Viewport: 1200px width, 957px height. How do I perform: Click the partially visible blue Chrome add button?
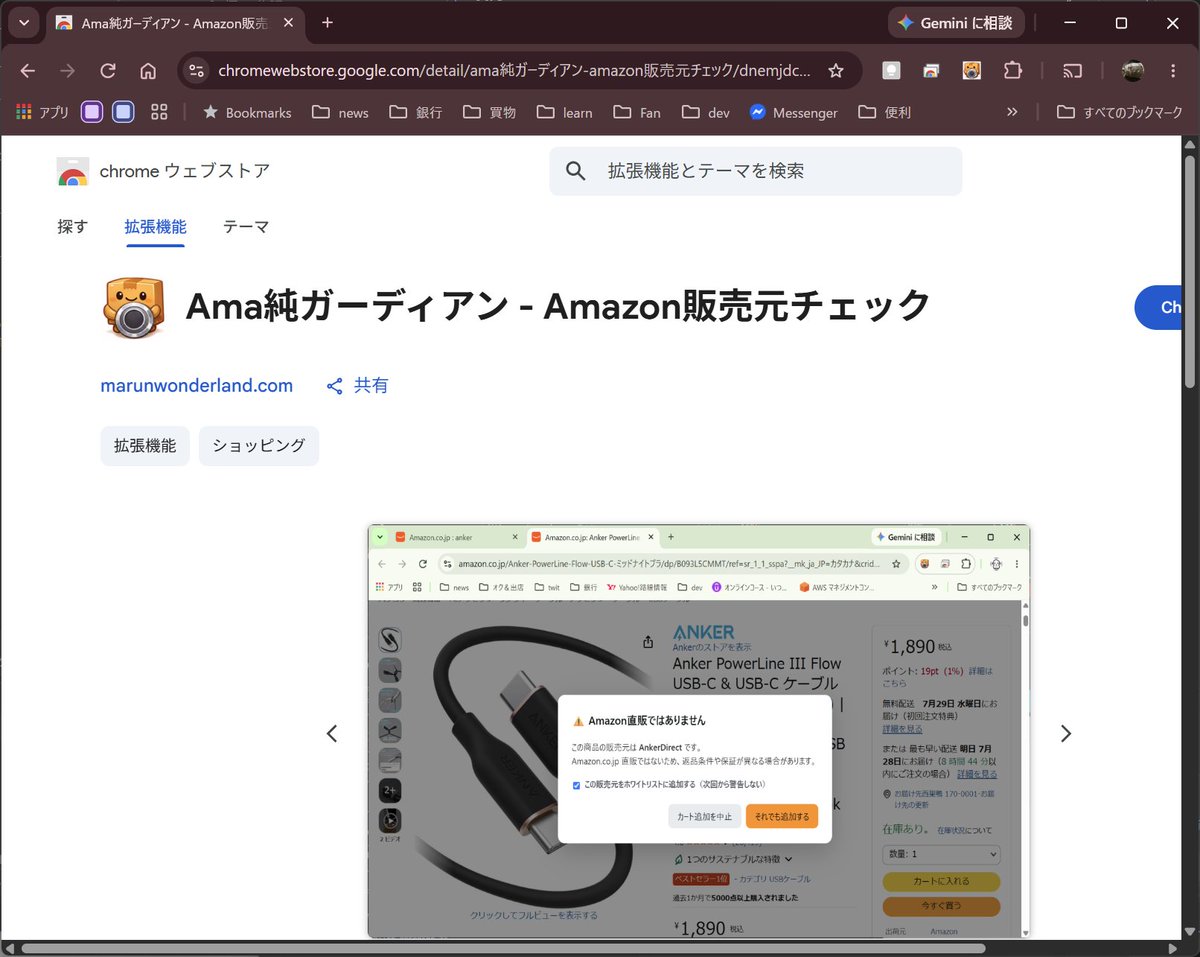point(1159,307)
